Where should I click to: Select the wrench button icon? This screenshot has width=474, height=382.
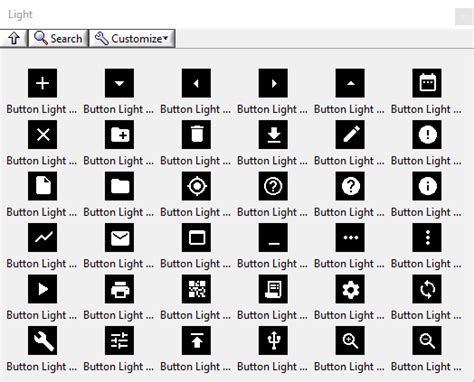42,340
